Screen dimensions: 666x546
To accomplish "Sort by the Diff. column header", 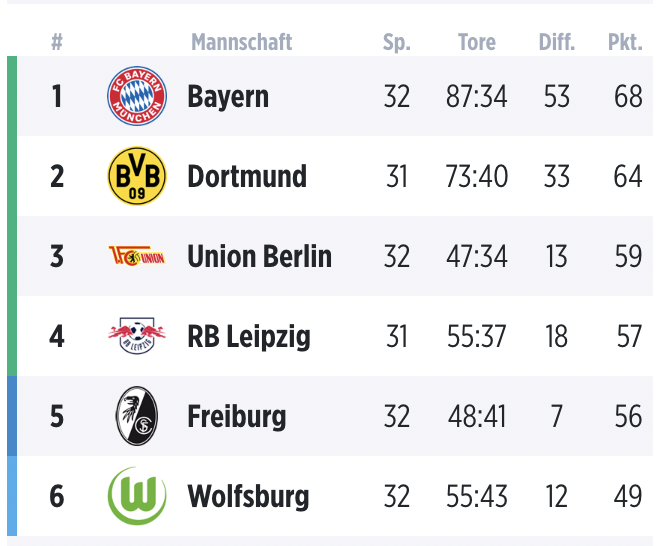I will click(x=556, y=42).
